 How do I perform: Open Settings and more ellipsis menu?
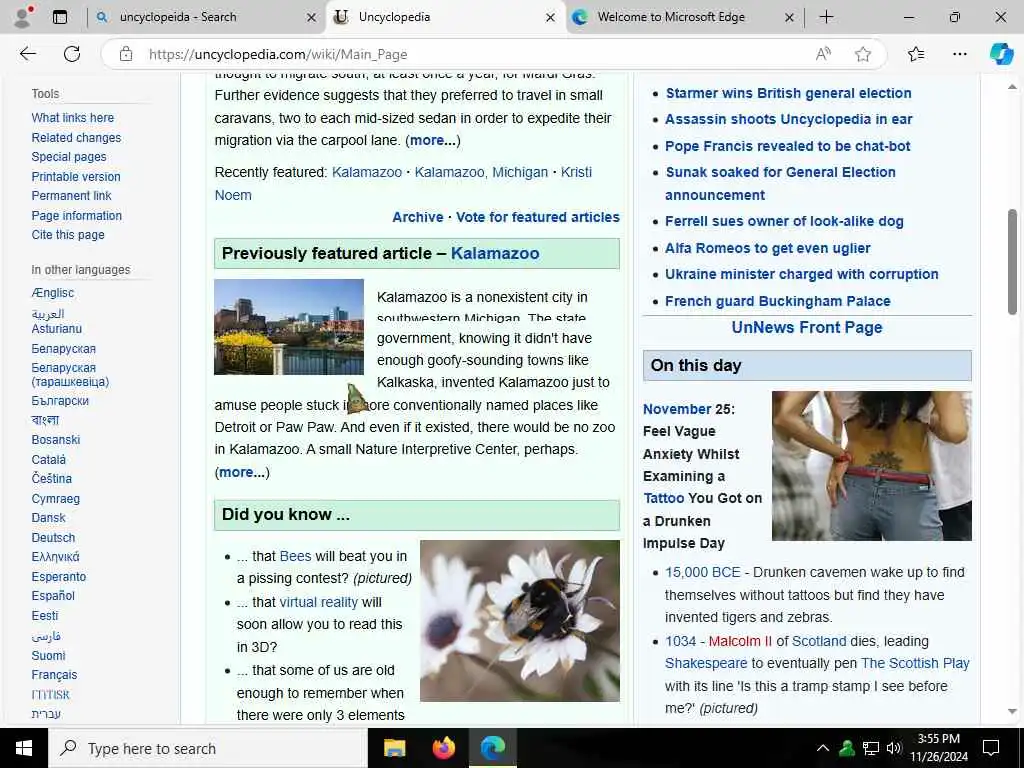(959, 54)
